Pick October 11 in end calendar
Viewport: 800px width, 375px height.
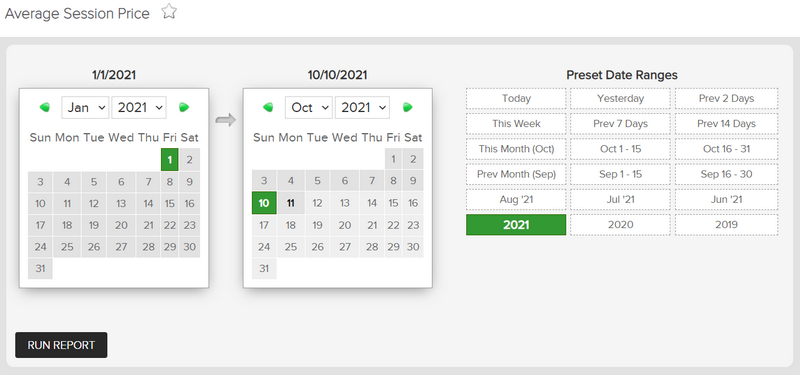pyautogui.click(x=291, y=203)
